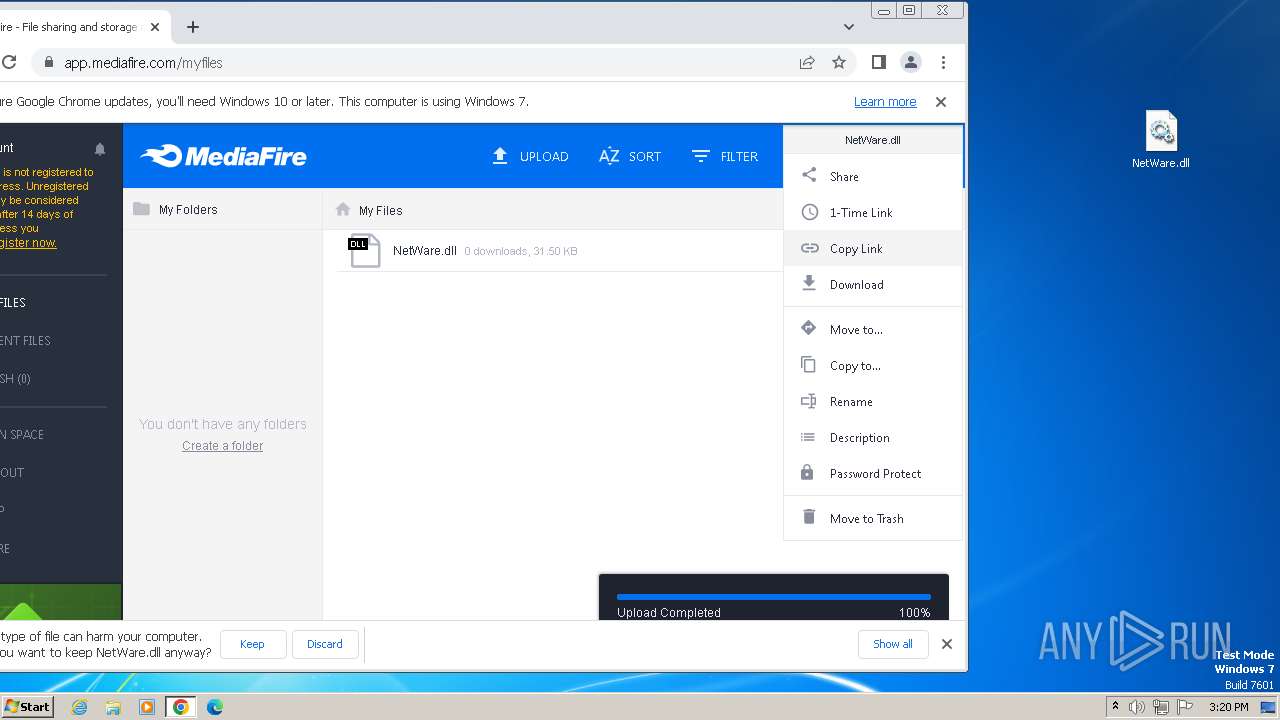Click Windows Explorer taskbar icon

click(x=113, y=707)
